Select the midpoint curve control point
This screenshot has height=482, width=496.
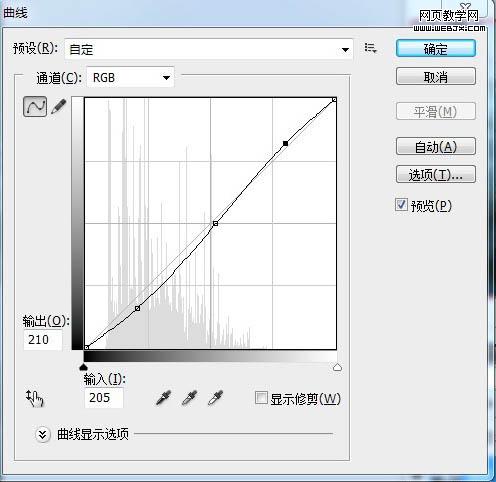click(x=215, y=223)
